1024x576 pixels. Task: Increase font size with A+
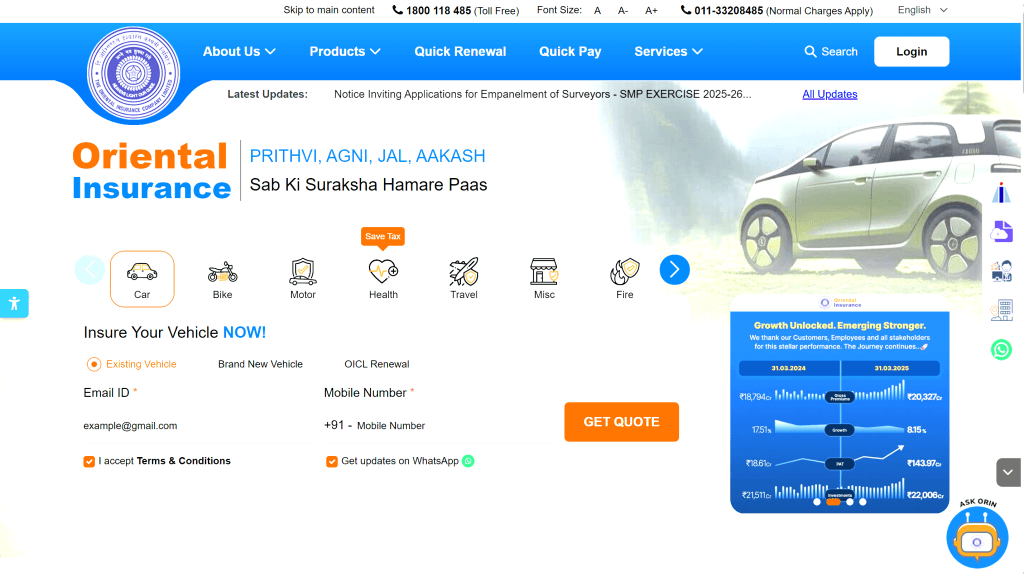651,10
